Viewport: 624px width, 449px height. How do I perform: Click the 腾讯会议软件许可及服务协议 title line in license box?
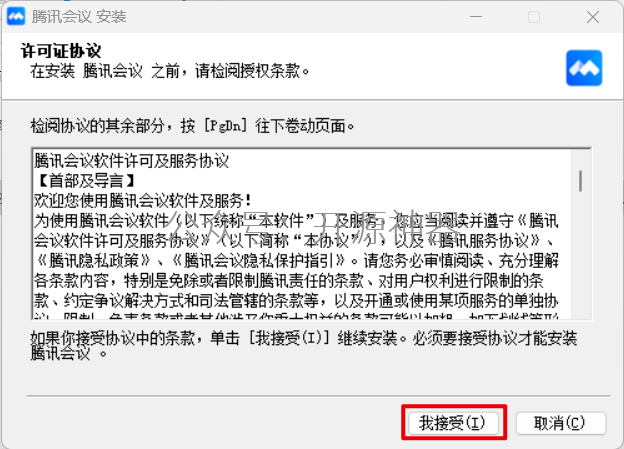point(132,161)
